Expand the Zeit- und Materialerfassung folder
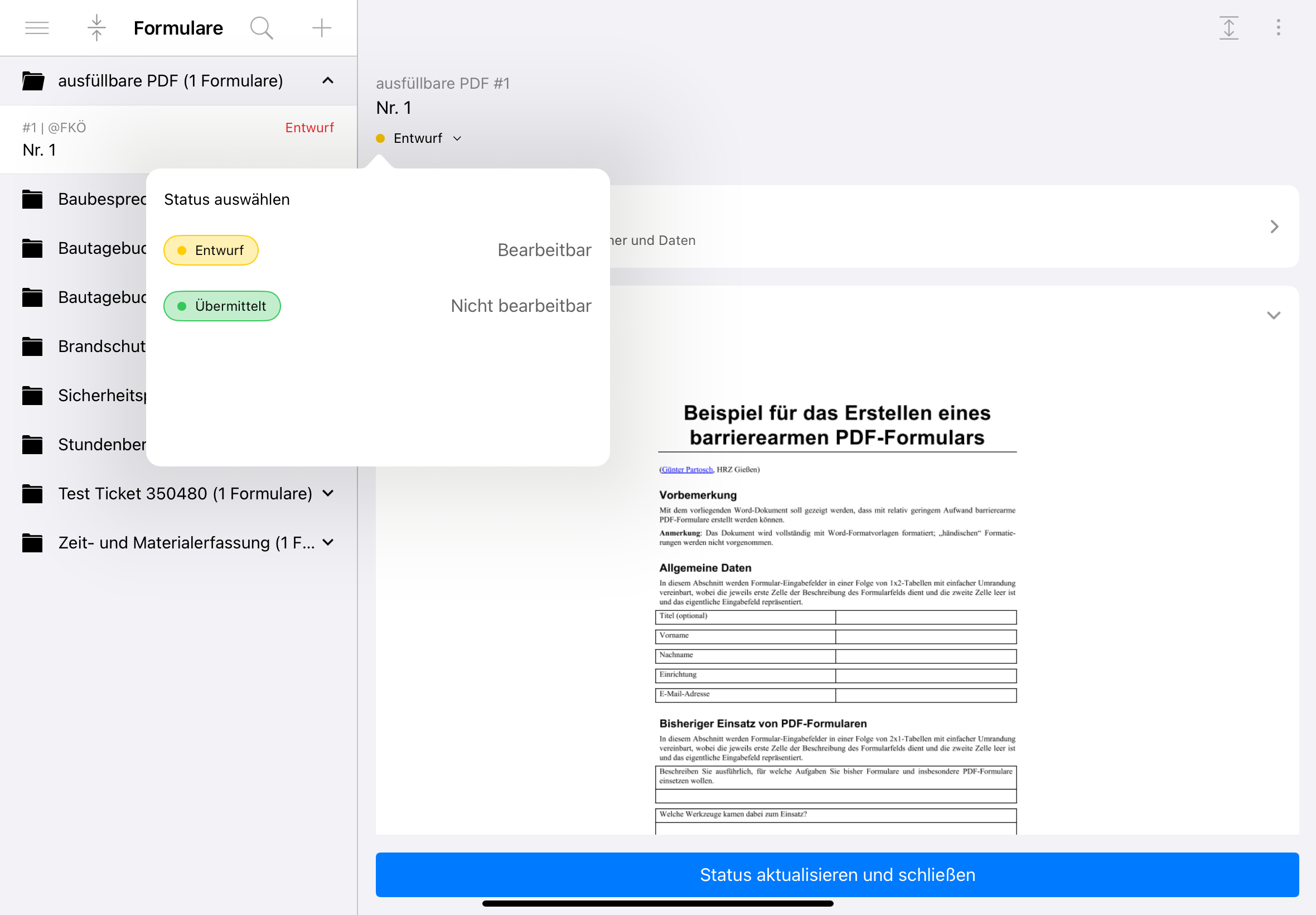The width and height of the screenshot is (1316, 915). (x=328, y=542)
